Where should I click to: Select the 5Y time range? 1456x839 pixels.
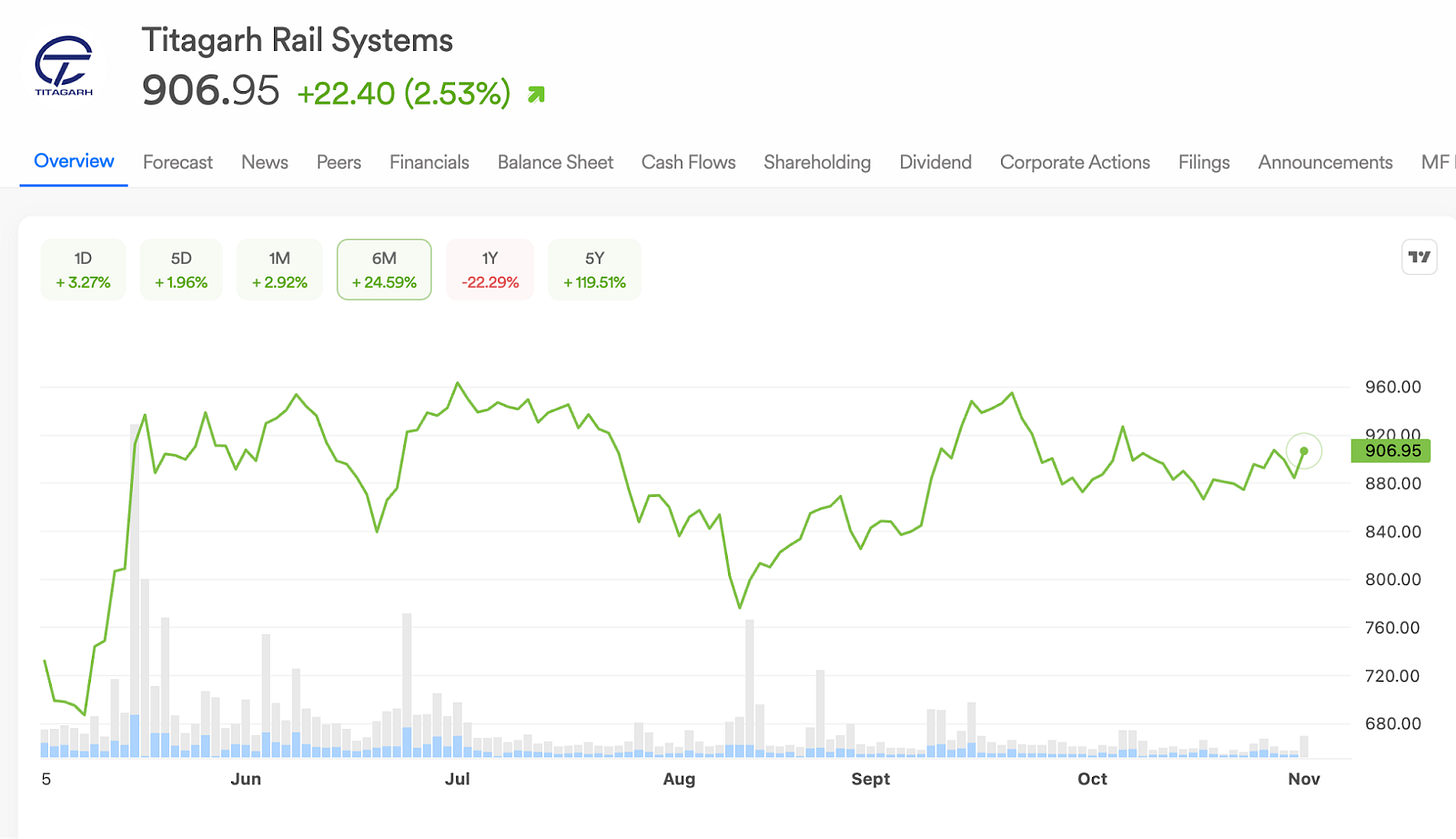[x=594, y=269]
